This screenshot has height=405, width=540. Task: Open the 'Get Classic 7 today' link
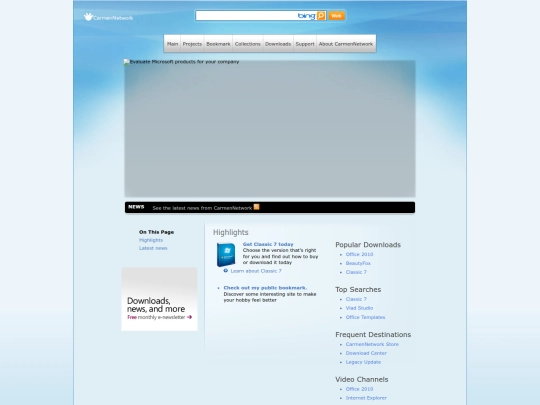pos(268,244)
